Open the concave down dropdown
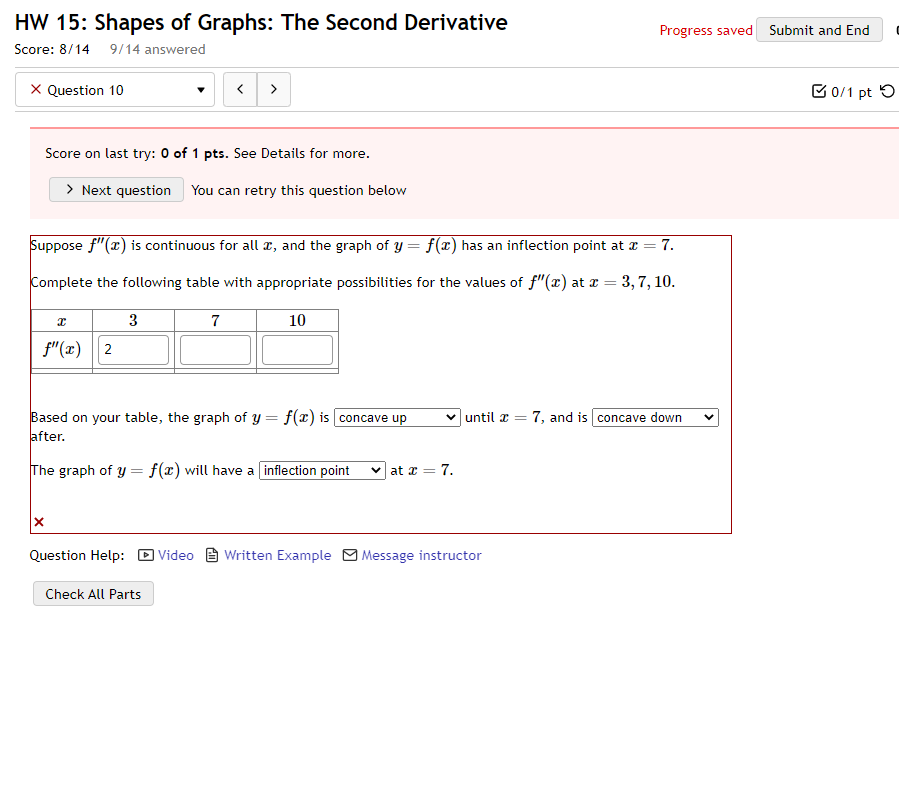Image resolution: width=899 pixels, height=785 pixels. (654, 417)
